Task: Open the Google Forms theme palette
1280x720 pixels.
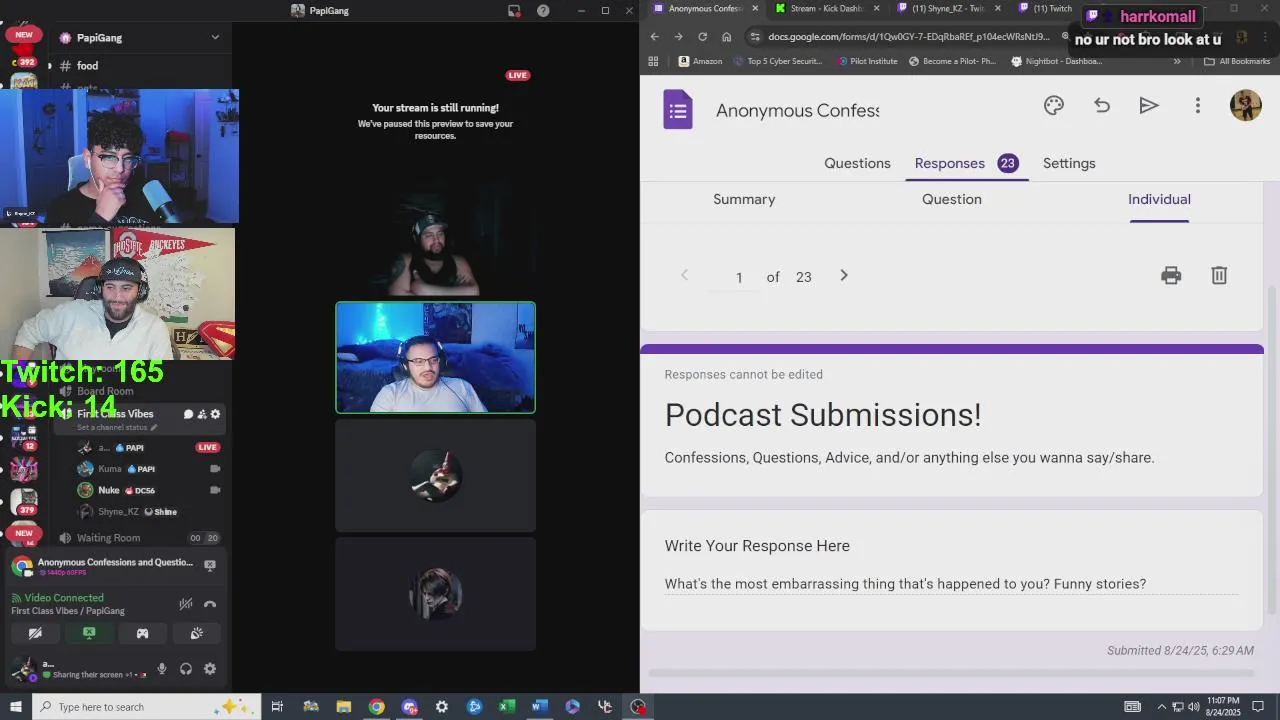Action: pyautogui.click(x=1054, y=106)
